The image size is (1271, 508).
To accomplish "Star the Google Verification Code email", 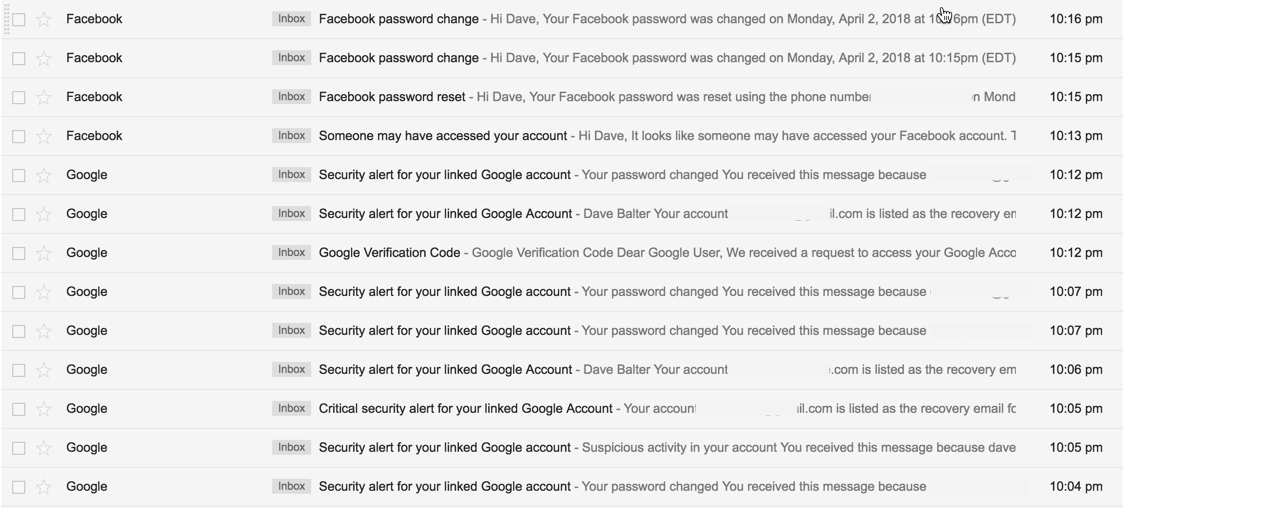I will tap(43, 254).
